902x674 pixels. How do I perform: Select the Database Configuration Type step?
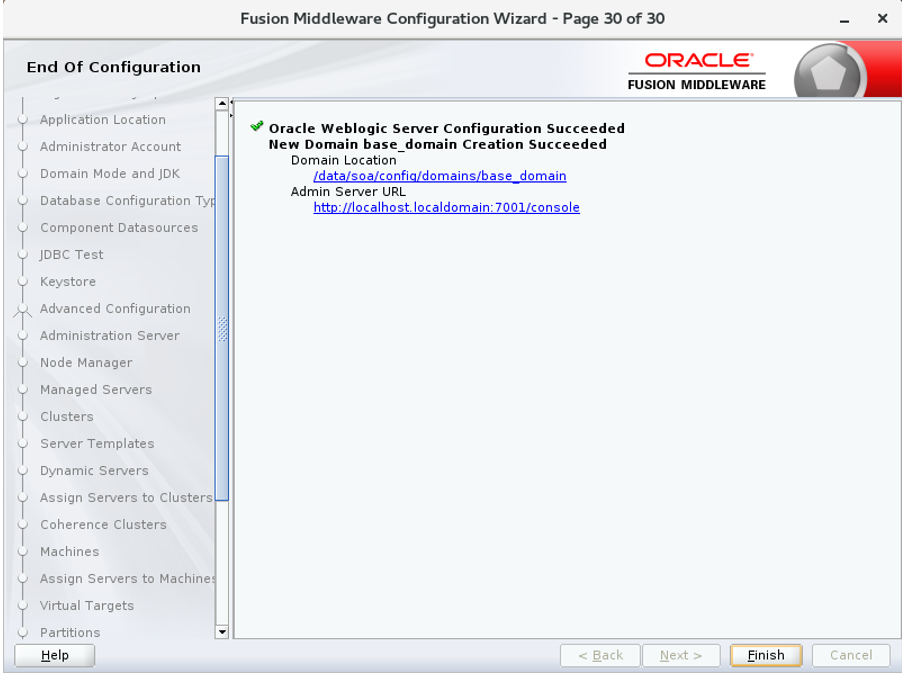click(127, 201)
